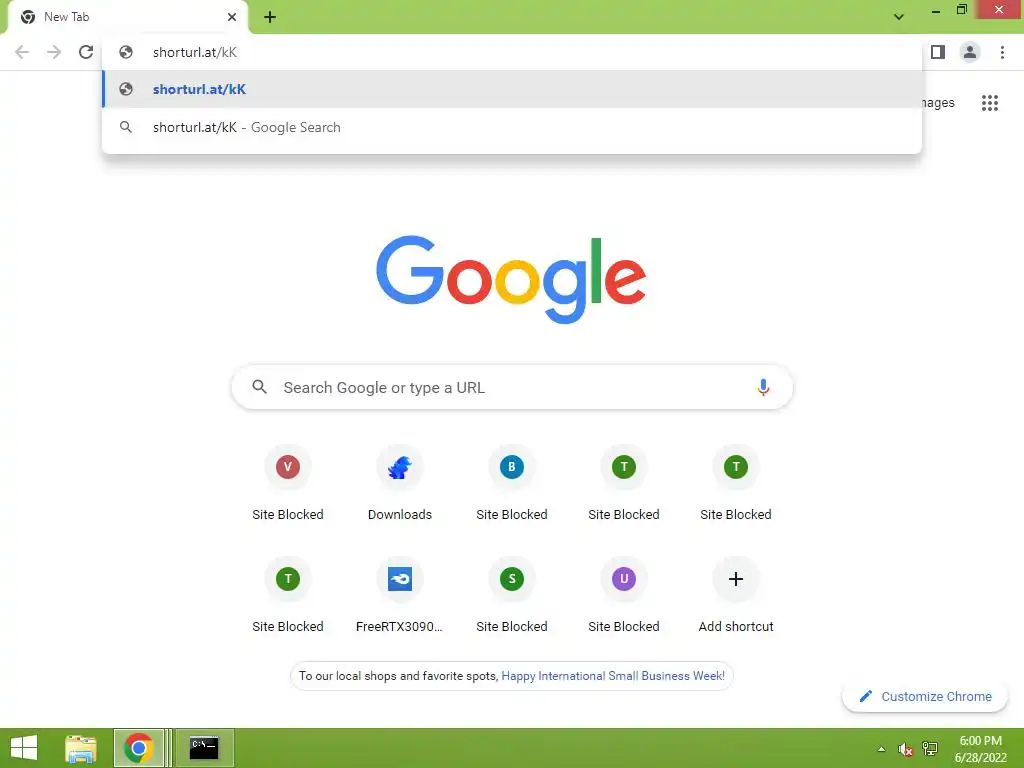Open the clock showing 6:00 PM

click(x=980, y=749)
